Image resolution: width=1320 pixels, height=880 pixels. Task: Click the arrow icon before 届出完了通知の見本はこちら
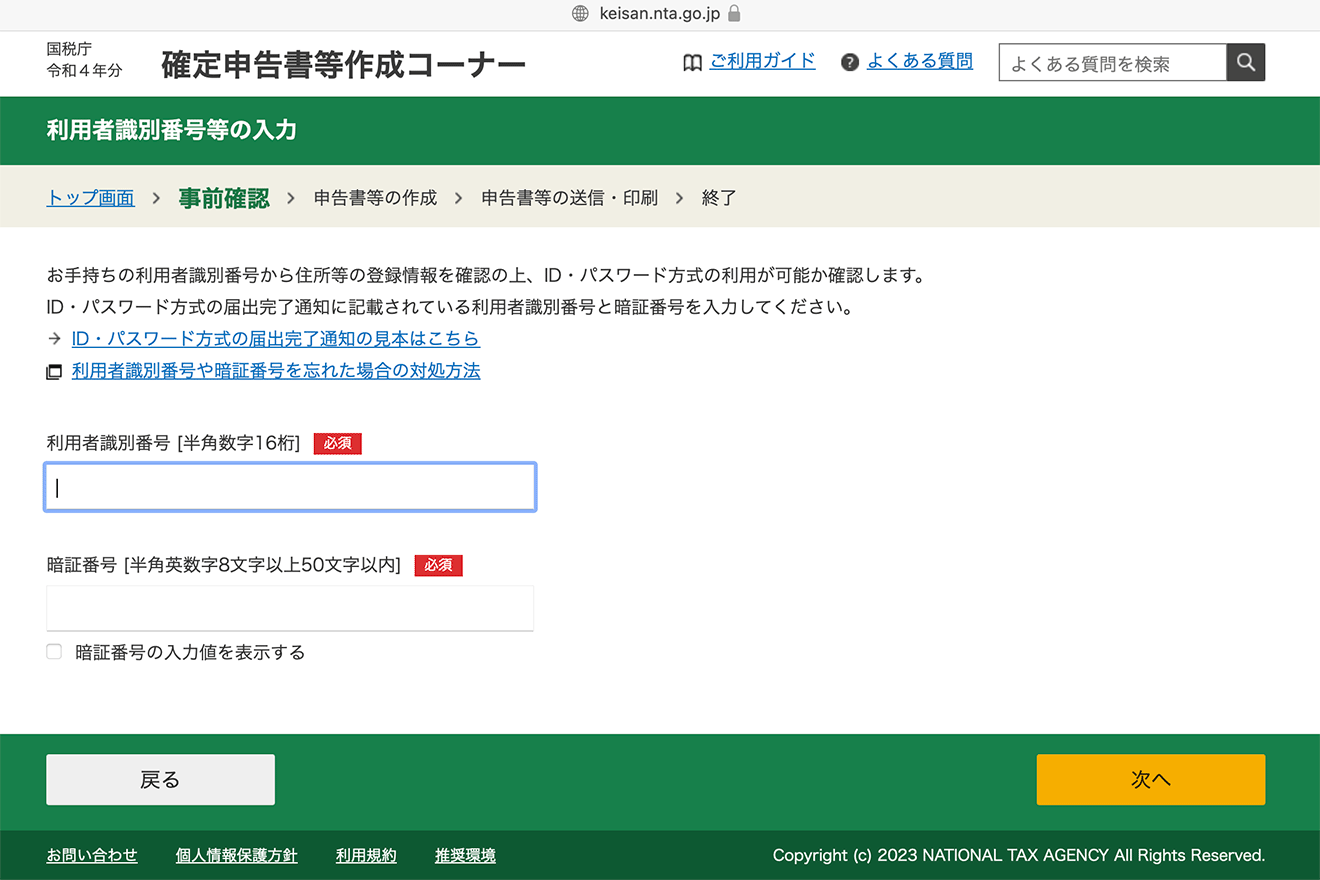(x=54, y=338)
